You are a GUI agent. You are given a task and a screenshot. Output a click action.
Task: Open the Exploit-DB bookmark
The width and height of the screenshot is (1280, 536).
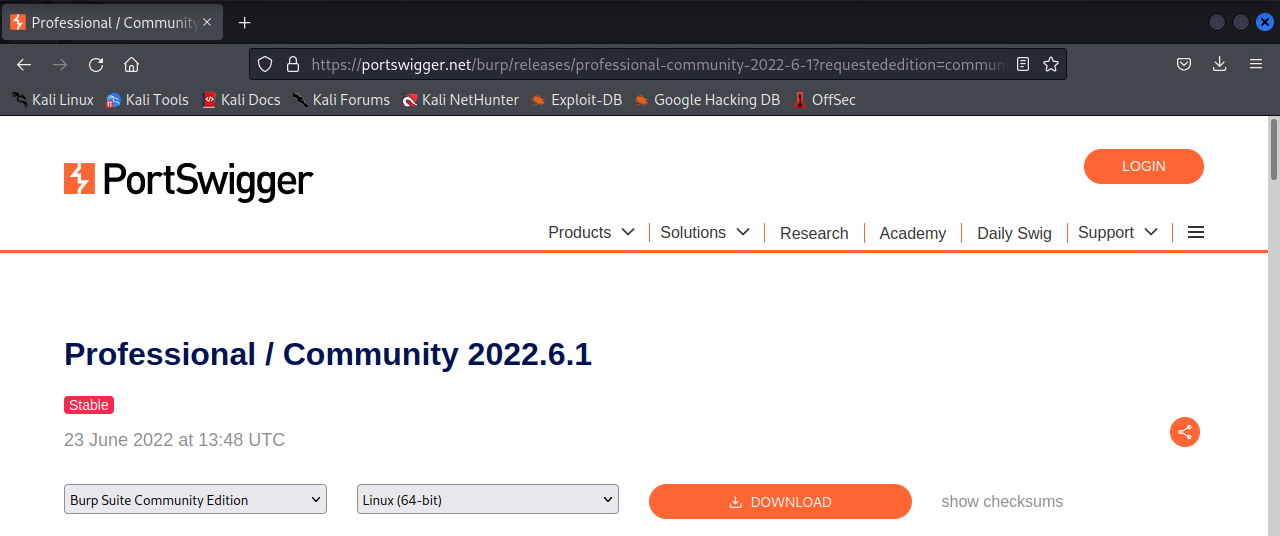576,100
